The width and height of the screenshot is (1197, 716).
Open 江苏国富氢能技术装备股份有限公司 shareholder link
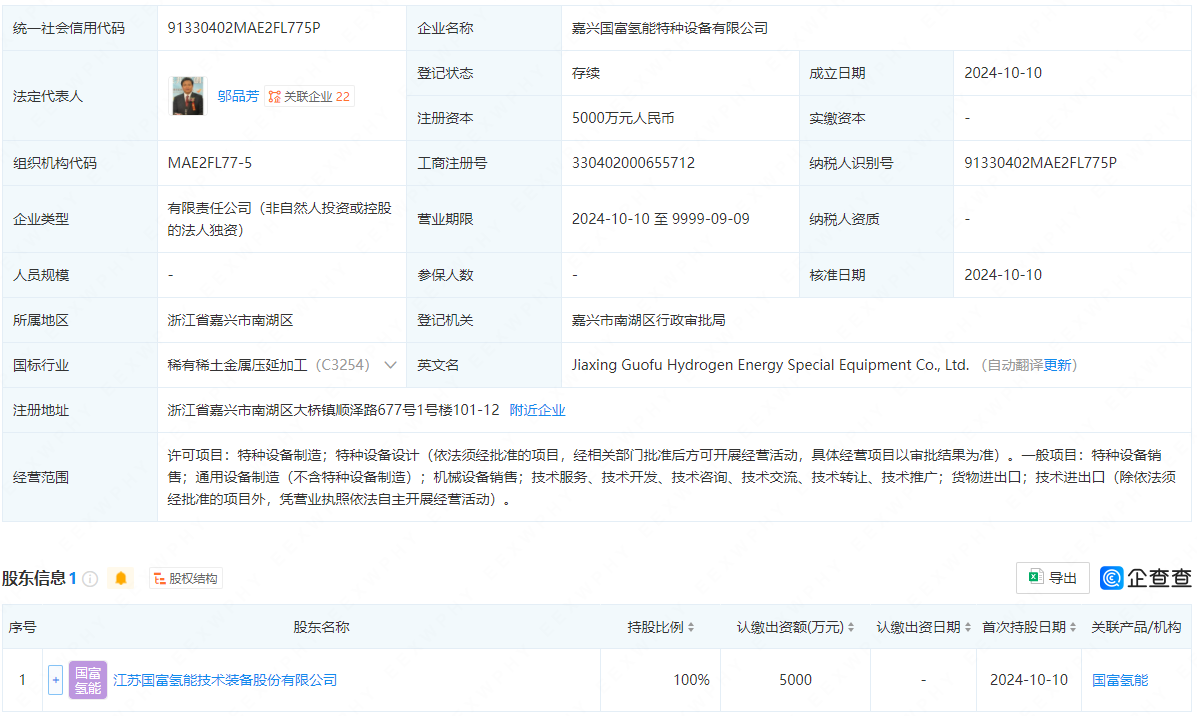click(x=225, y=680)
